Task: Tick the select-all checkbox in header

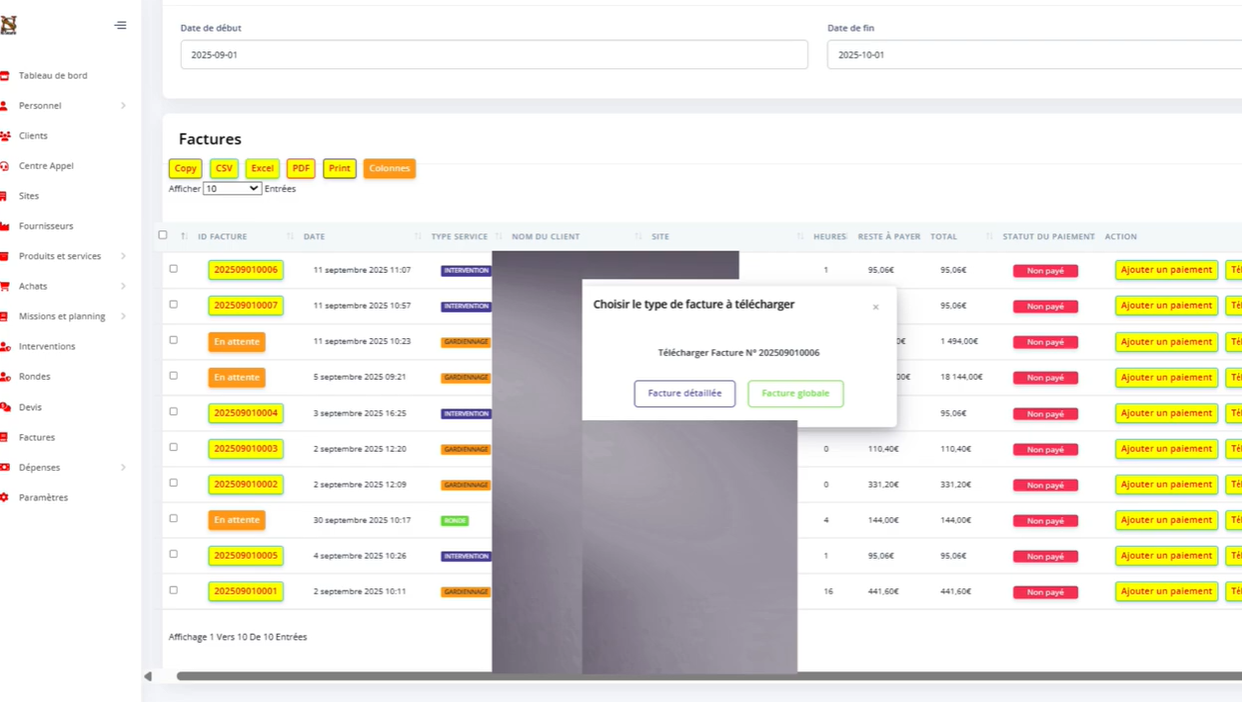Action: (x=163, y=235)
